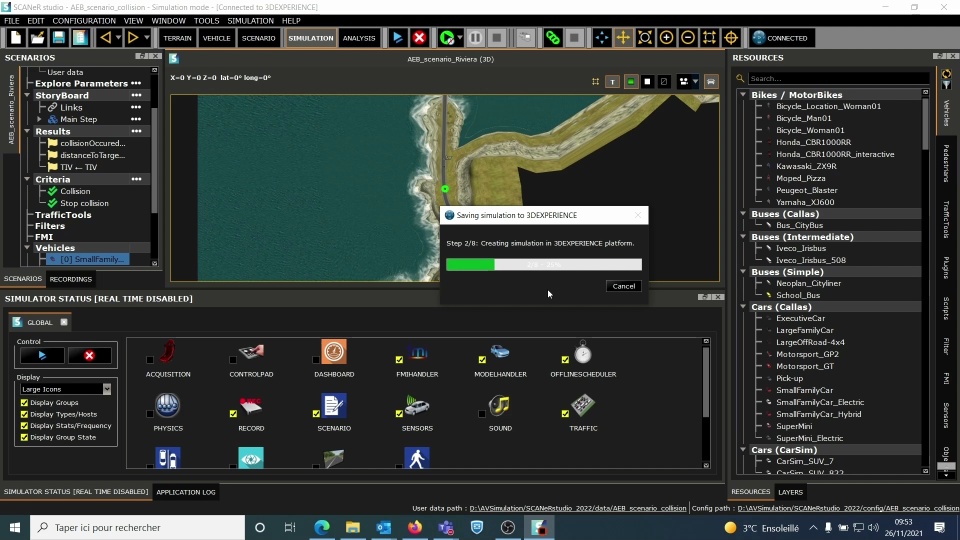This screenshot has width=960, height=540.
Task: Click the save floppy disk icon
Action: pos(58,38)
